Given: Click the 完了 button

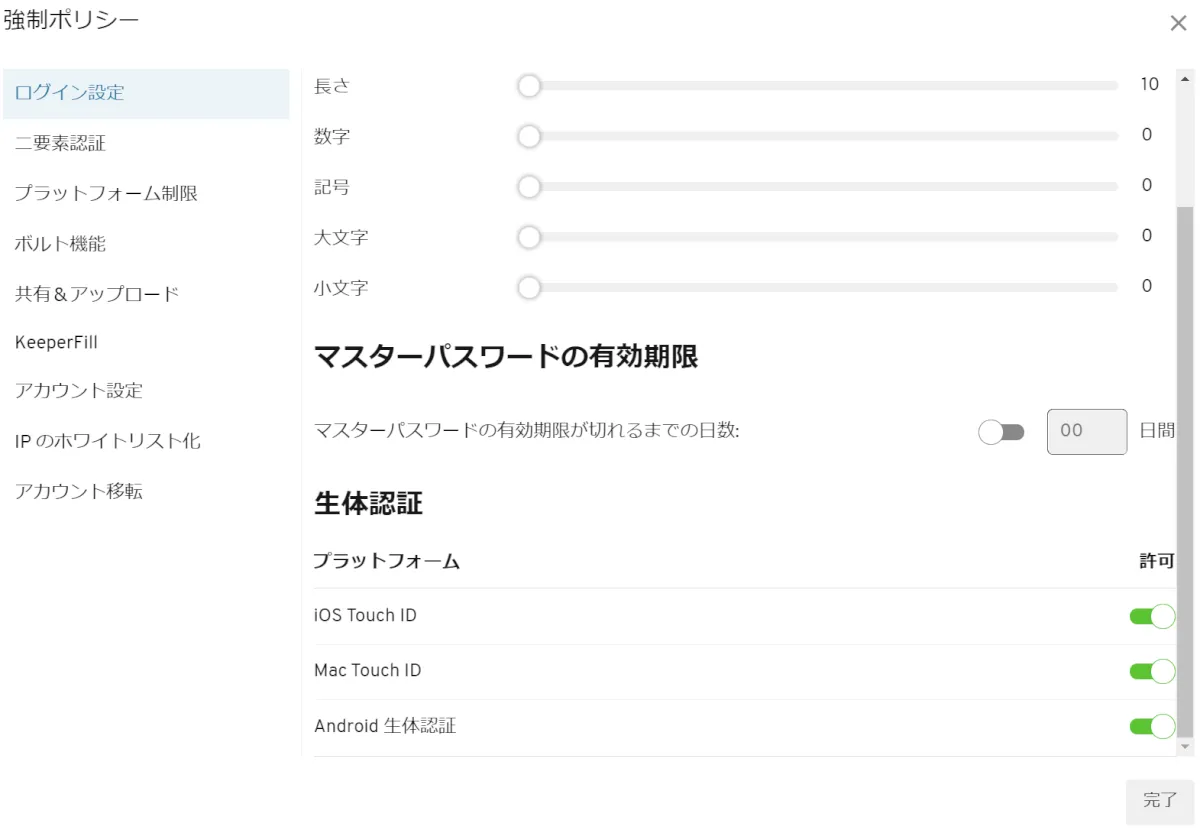Looking at the screenshot, I should 1160,800.
